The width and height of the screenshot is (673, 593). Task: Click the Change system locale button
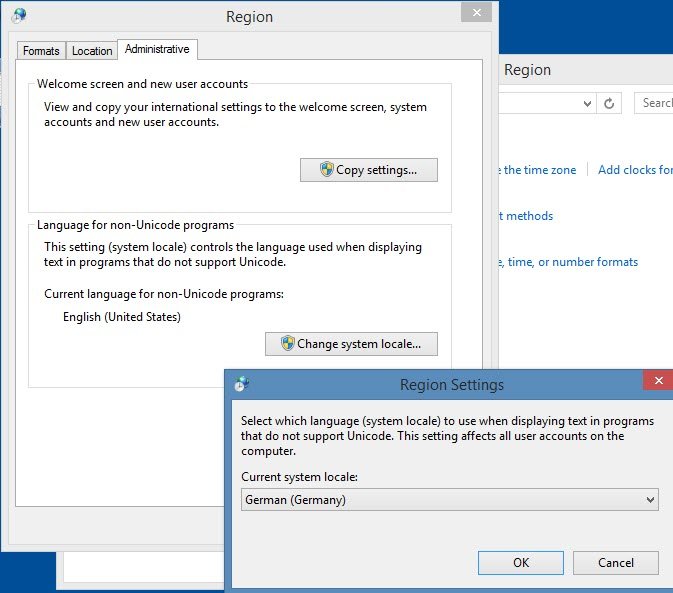[x=351, y=344]
